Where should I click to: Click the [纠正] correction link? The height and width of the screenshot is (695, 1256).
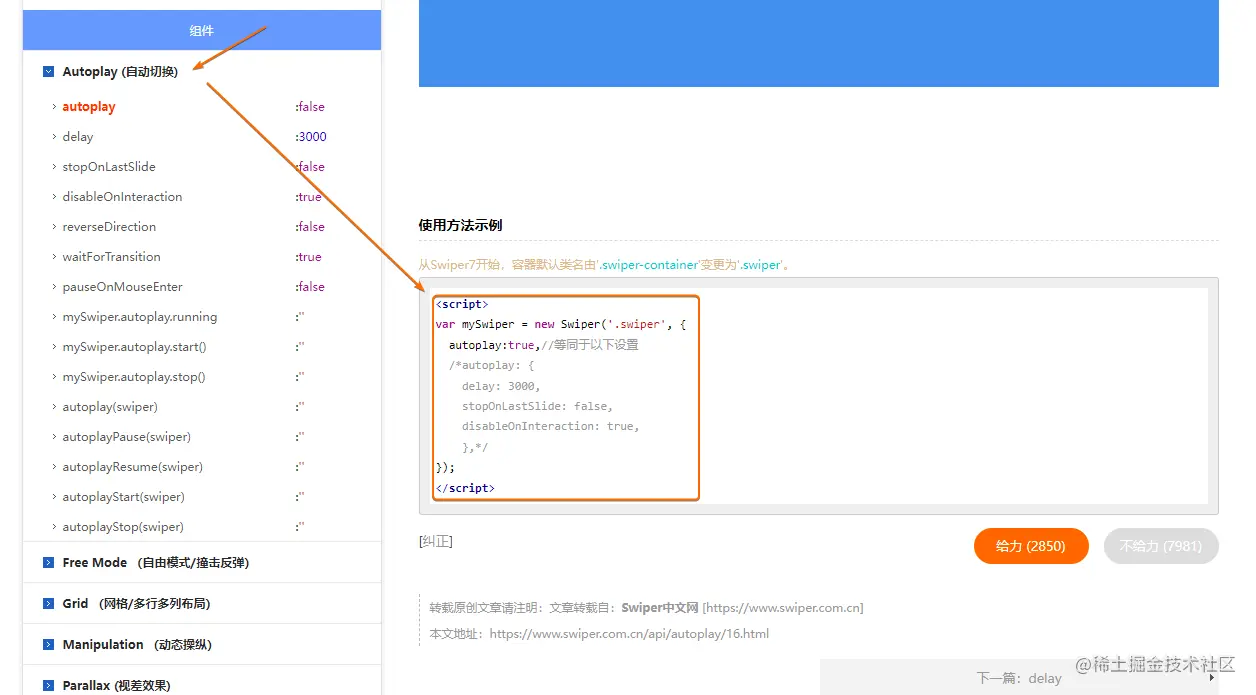tap(436, 541)
